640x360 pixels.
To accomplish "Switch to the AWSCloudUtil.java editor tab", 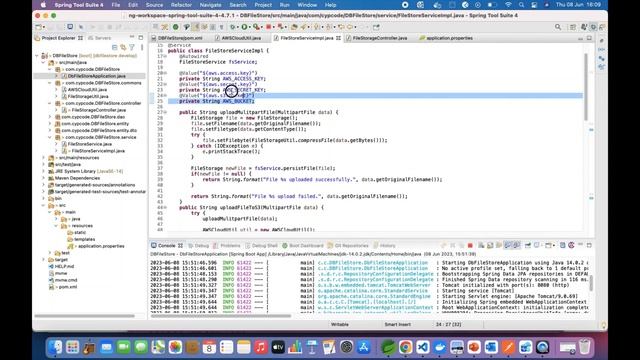I will pyautogui.click(x=241, y=38).
